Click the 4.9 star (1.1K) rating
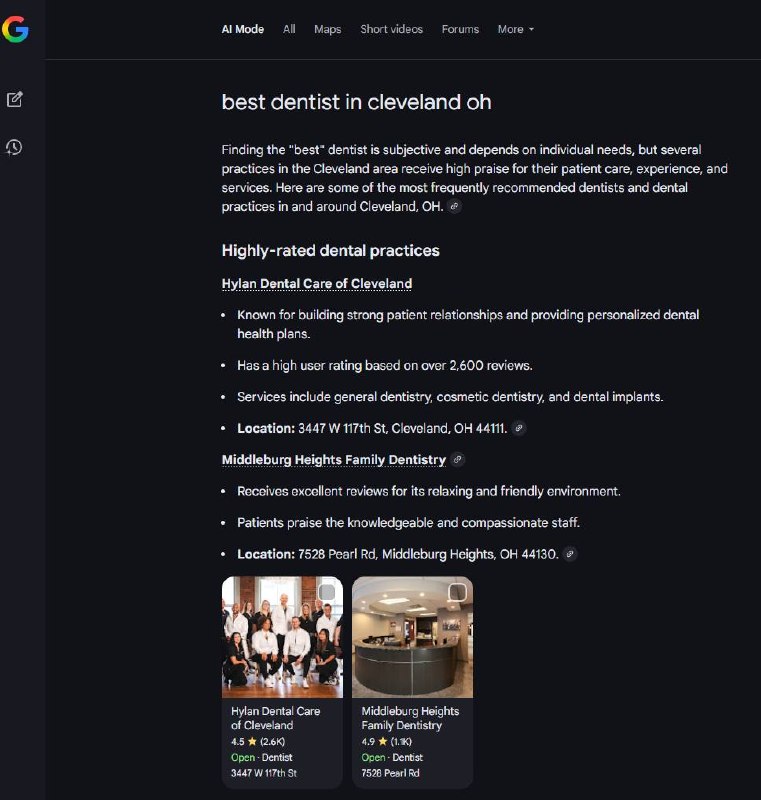The image size is (761, 800). point(387,741)
